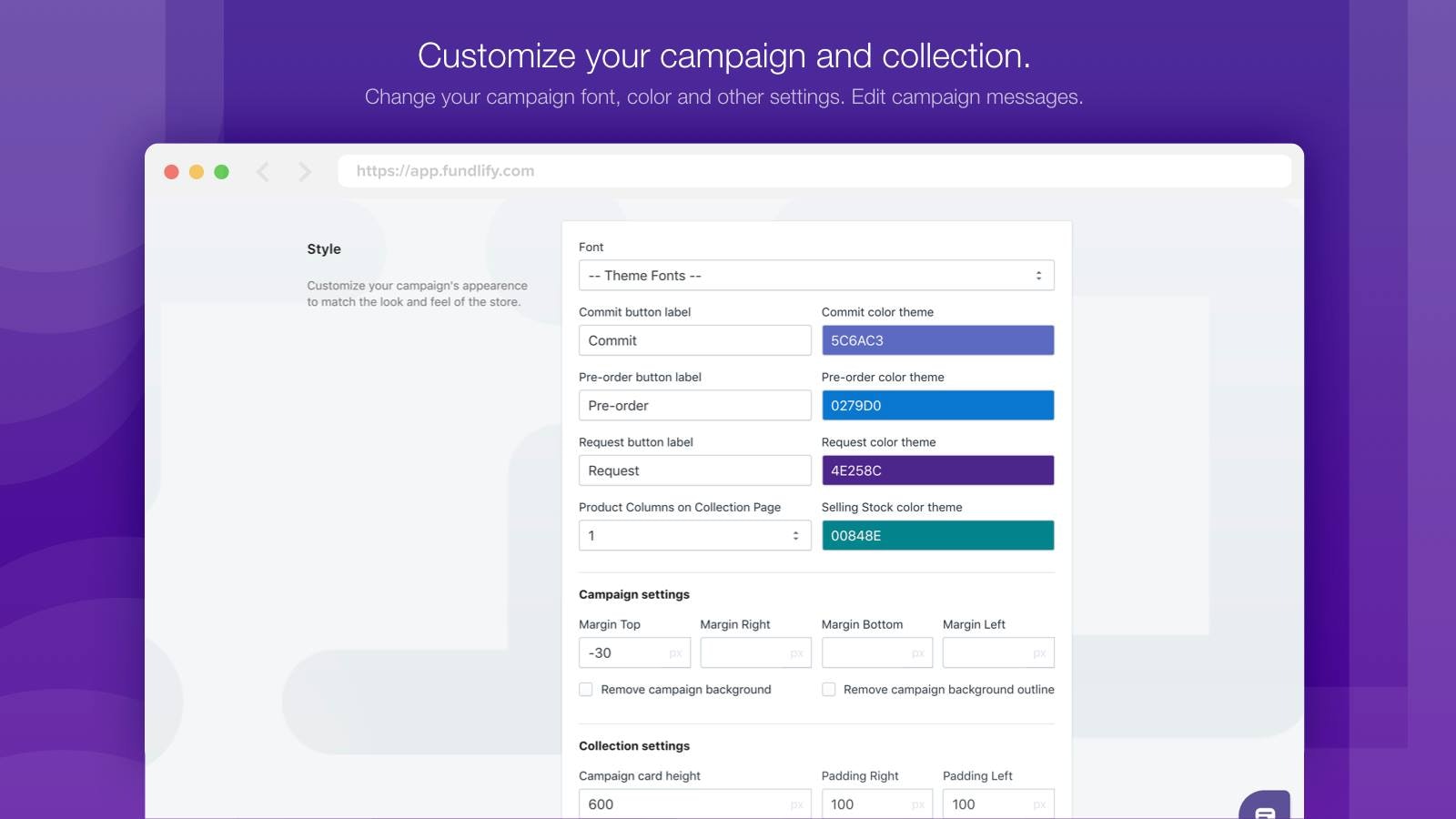Image resolution: width=1456 pixels, height=819 pixels.
Task: Click the Font label
Action: point(591,248)
